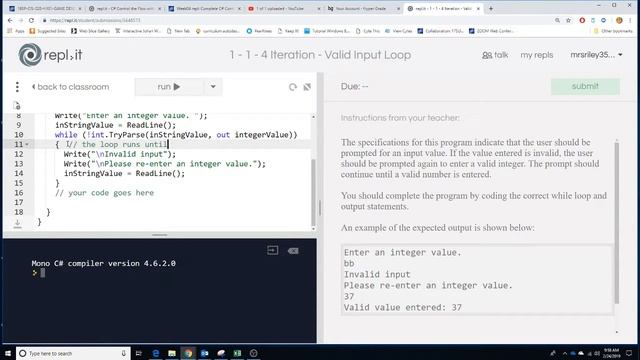The image size is (640, 360).
Task: Open Task View on taskbar
Action: 138,353
